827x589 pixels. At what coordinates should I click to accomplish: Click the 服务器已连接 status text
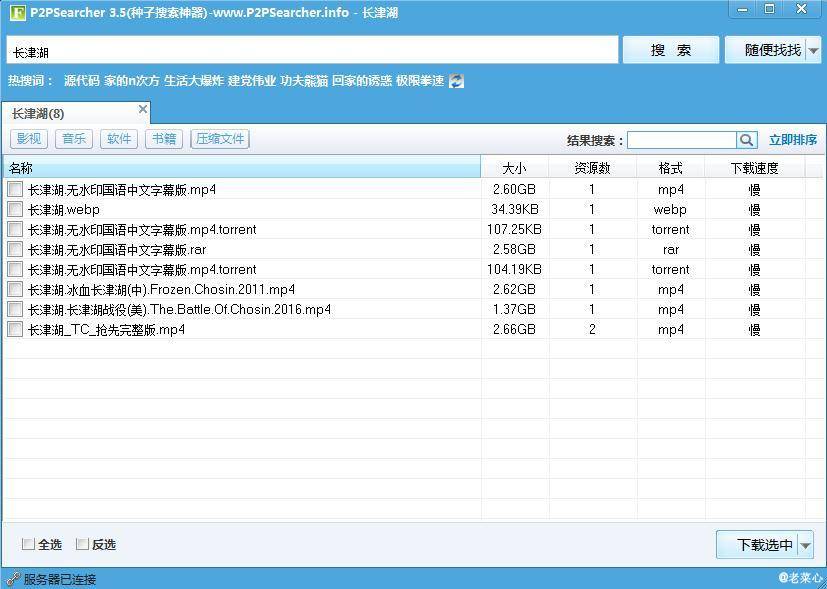60,580
